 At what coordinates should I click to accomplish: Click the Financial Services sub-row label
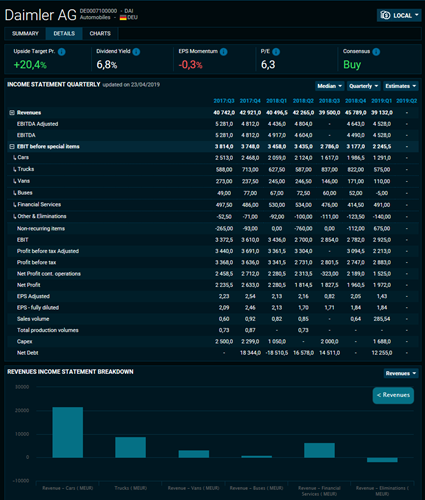(39, 205)
